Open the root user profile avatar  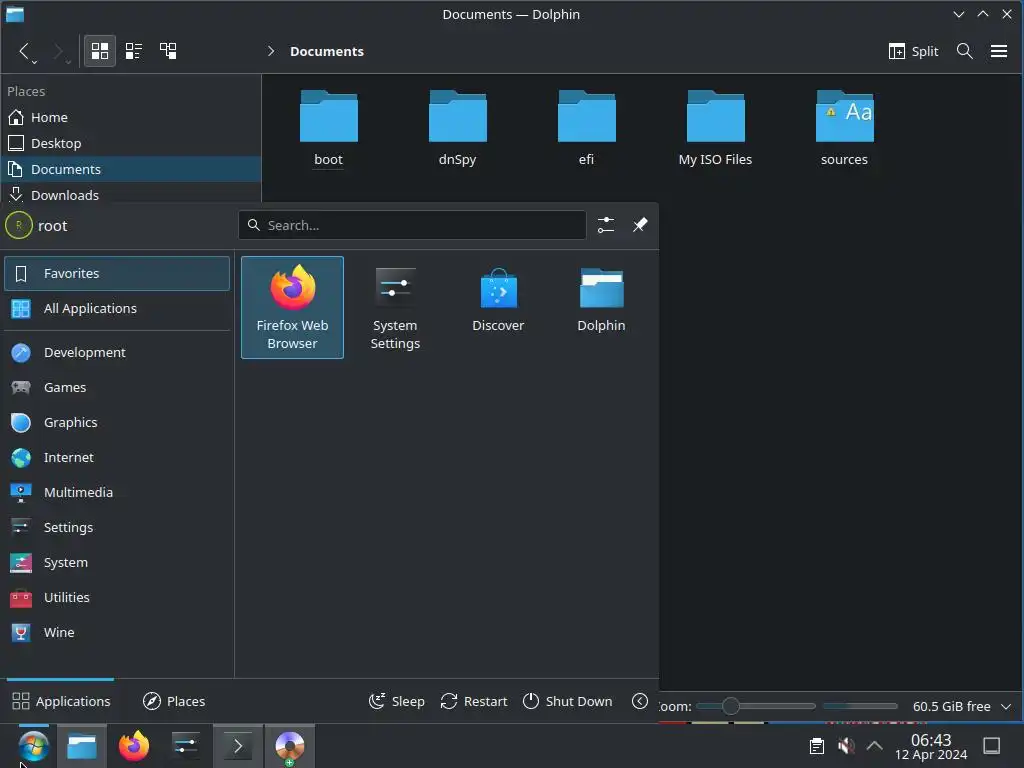click(18, 225)
